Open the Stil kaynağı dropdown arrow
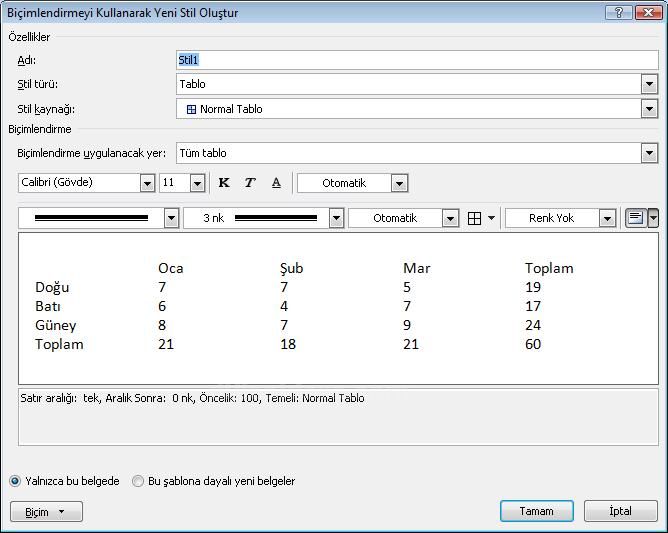 (x=649, y=109)
